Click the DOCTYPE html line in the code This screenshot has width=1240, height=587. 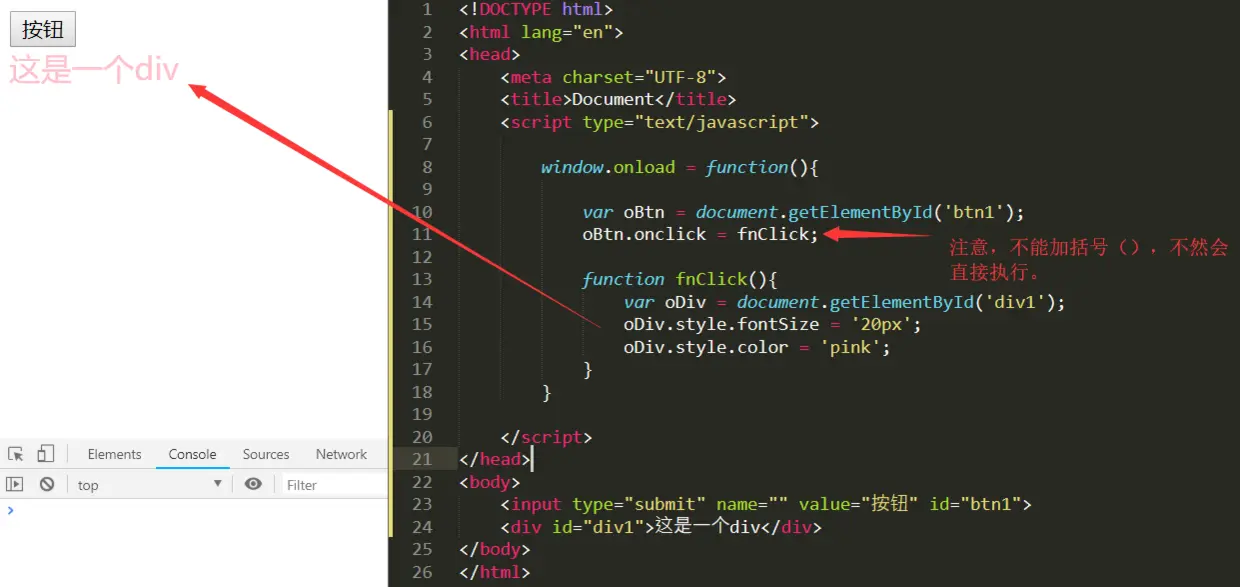point(536,9)
